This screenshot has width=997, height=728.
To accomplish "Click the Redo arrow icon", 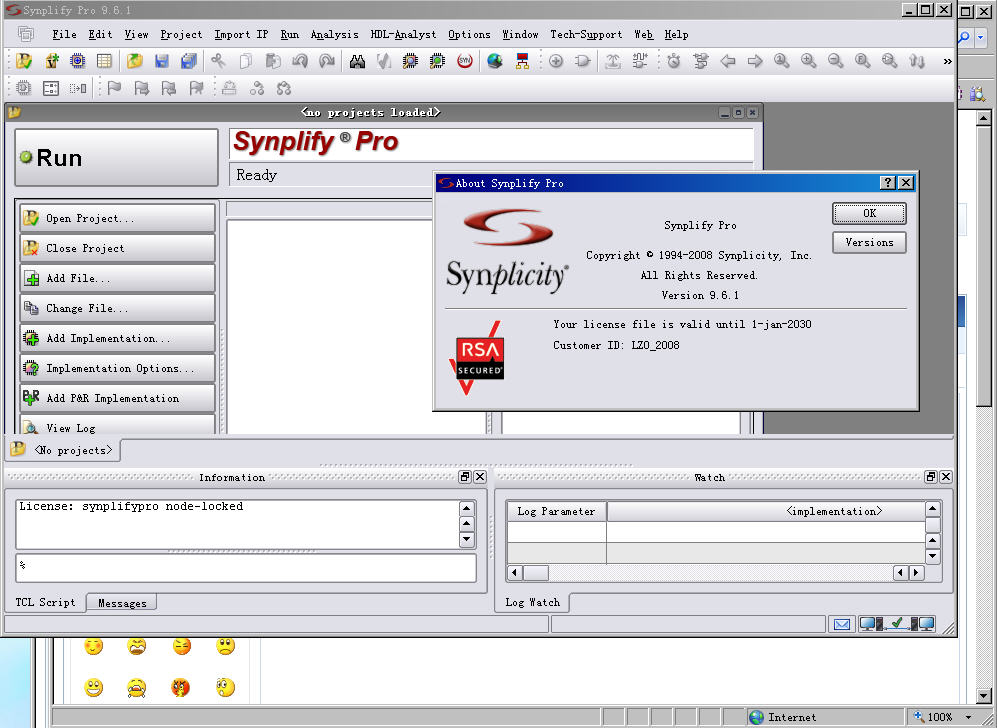I will (327, 61).
